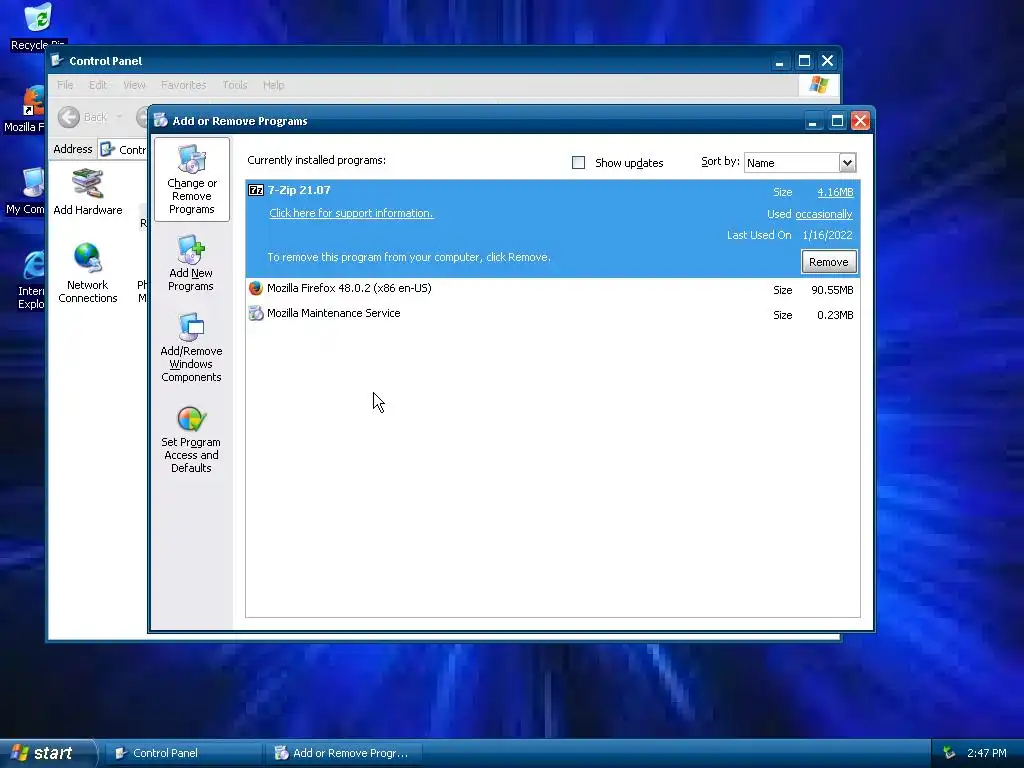Click the Last Used On date 1/16/2022
Image resolution: width=1024 pixels, height=768 pixels.
coord(827,235)
